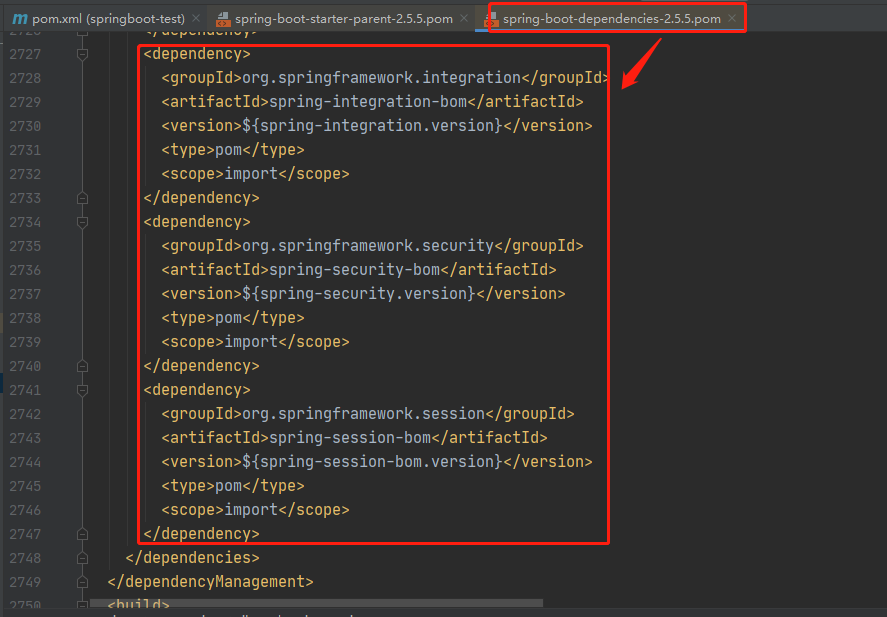Close the pom.xml (springboot-test) tab
This screenshot has width=887, height=617.
click(196, 19)
